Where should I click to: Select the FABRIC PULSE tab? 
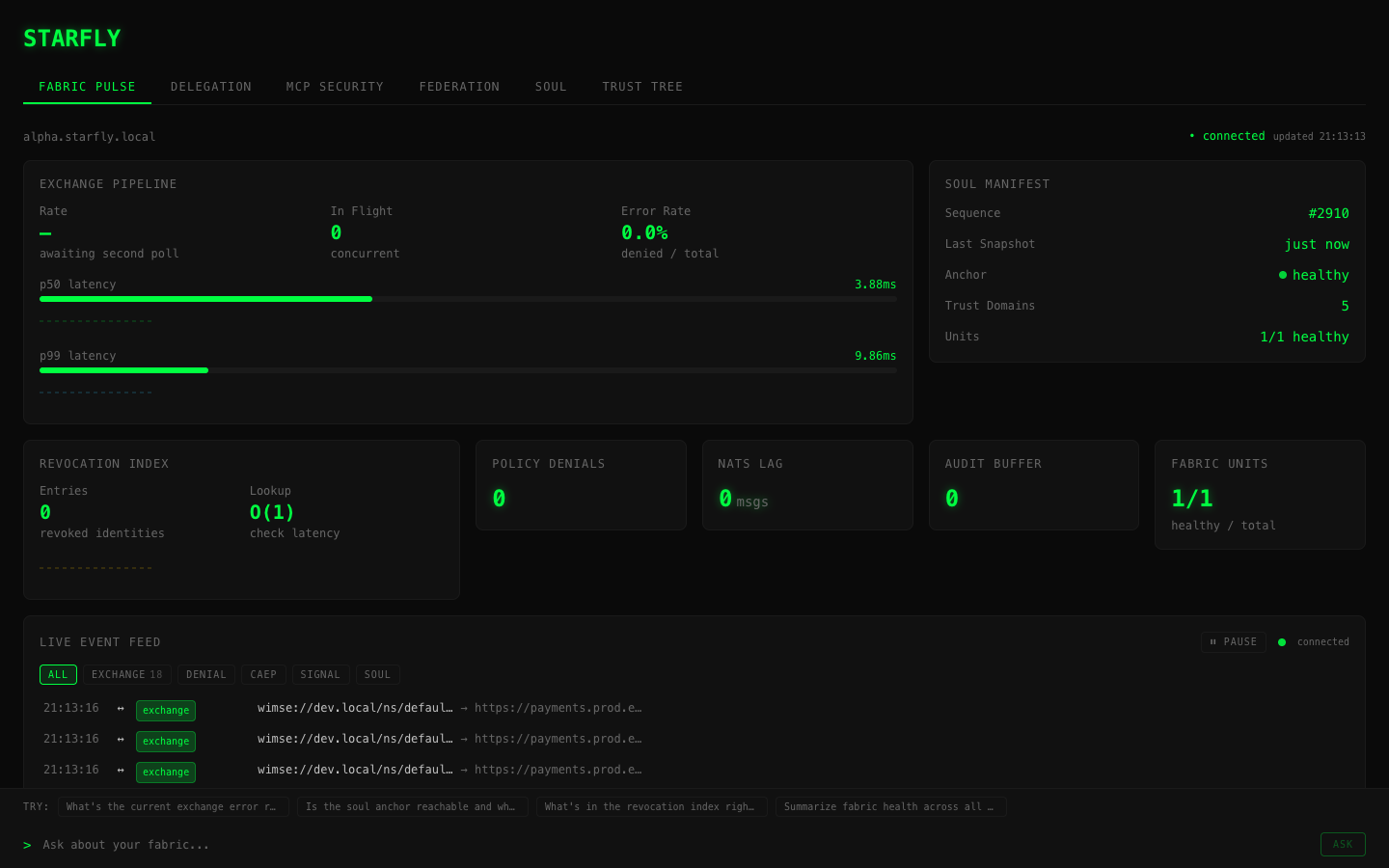click(x=87, y=87)
